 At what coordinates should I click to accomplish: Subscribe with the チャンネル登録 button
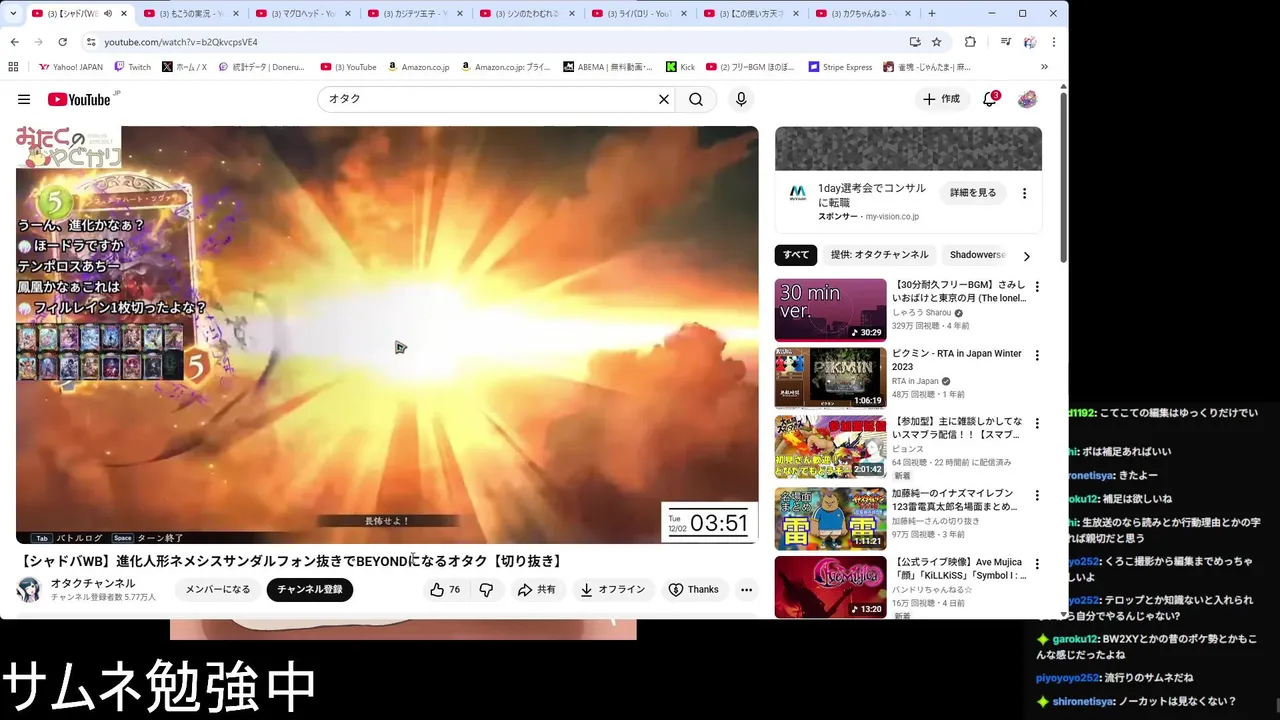pyautogui.click(x=310, y=590)
